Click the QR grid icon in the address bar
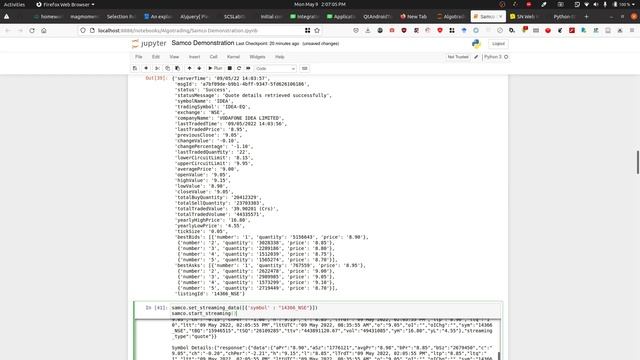Viewport: 640px width, 360px height. tap(307, 31)
